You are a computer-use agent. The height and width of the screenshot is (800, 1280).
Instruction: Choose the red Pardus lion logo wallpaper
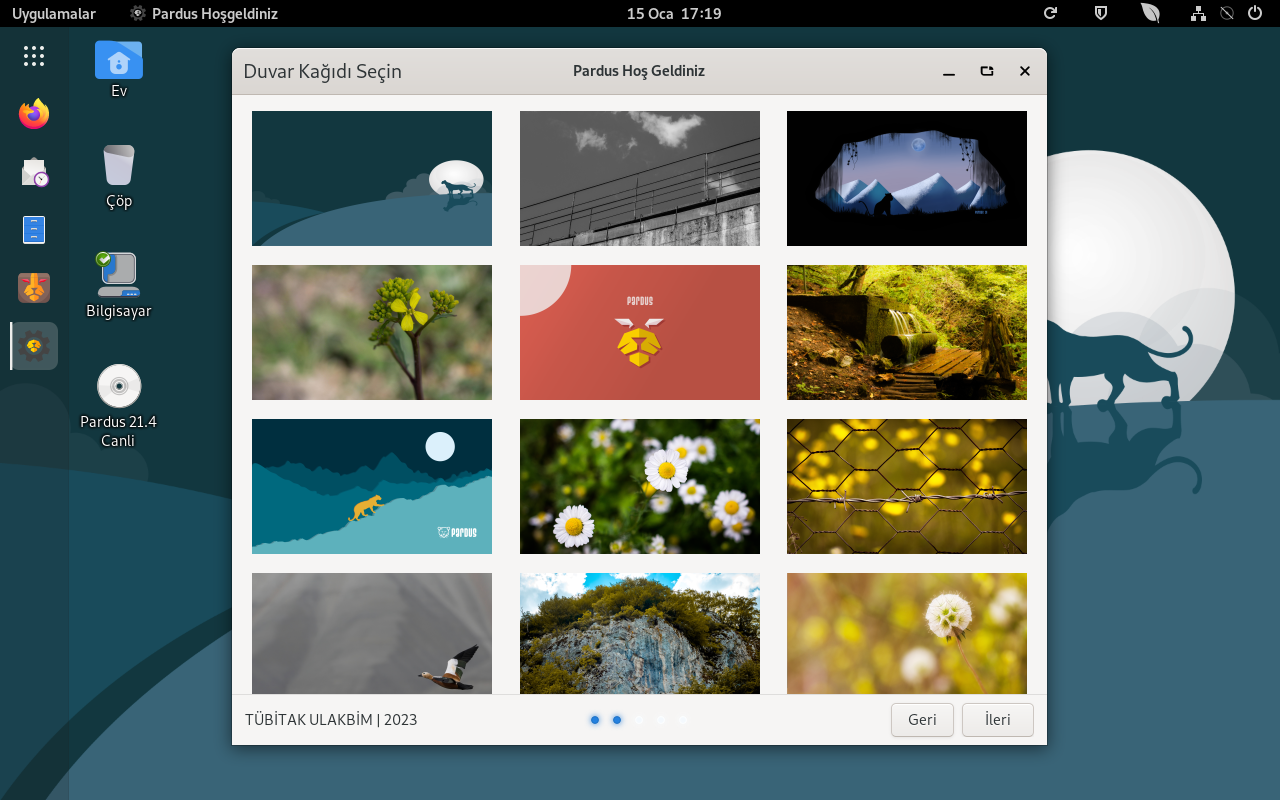640,332
